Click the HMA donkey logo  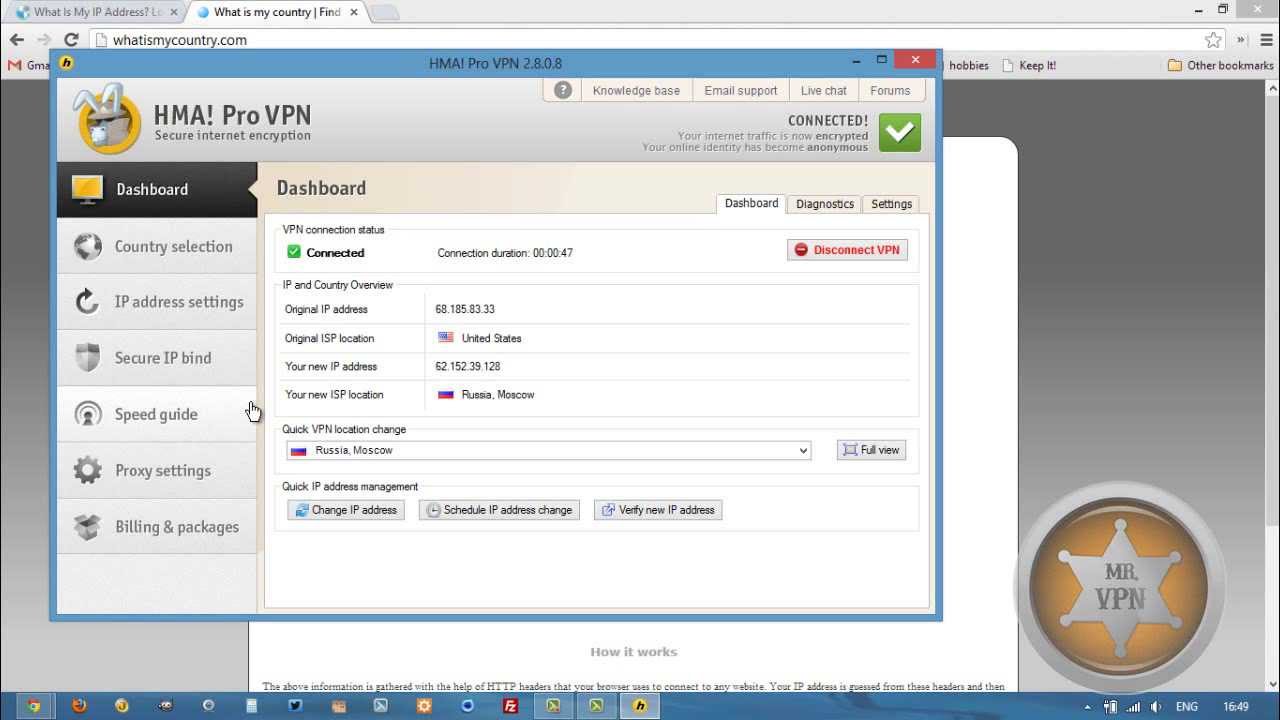[x=108, y=121]
